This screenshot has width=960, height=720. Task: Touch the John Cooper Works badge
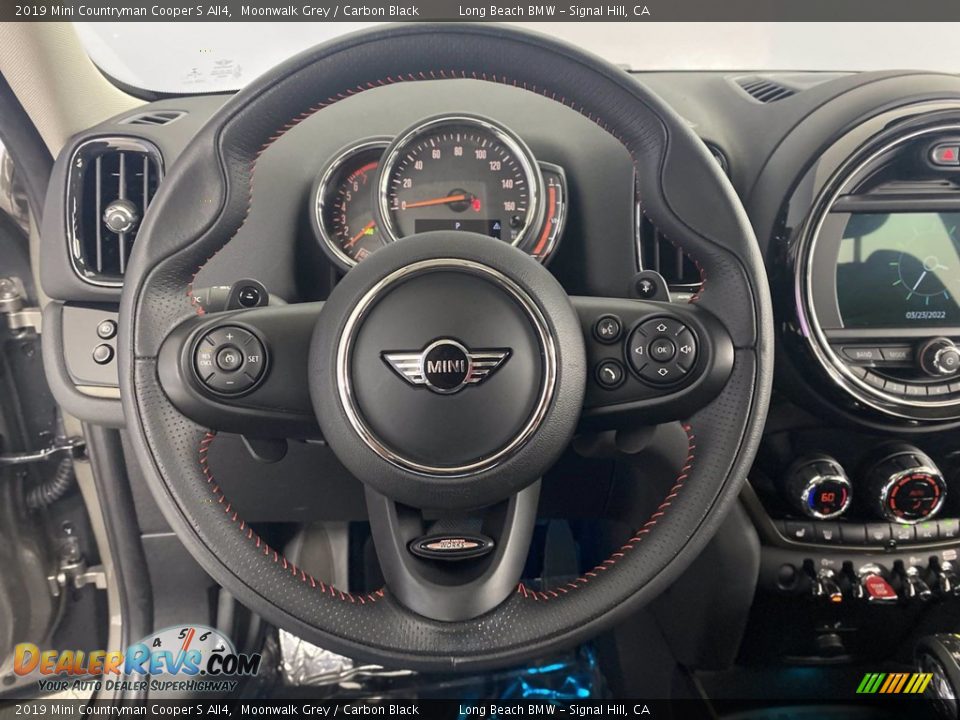click(451, 546)
